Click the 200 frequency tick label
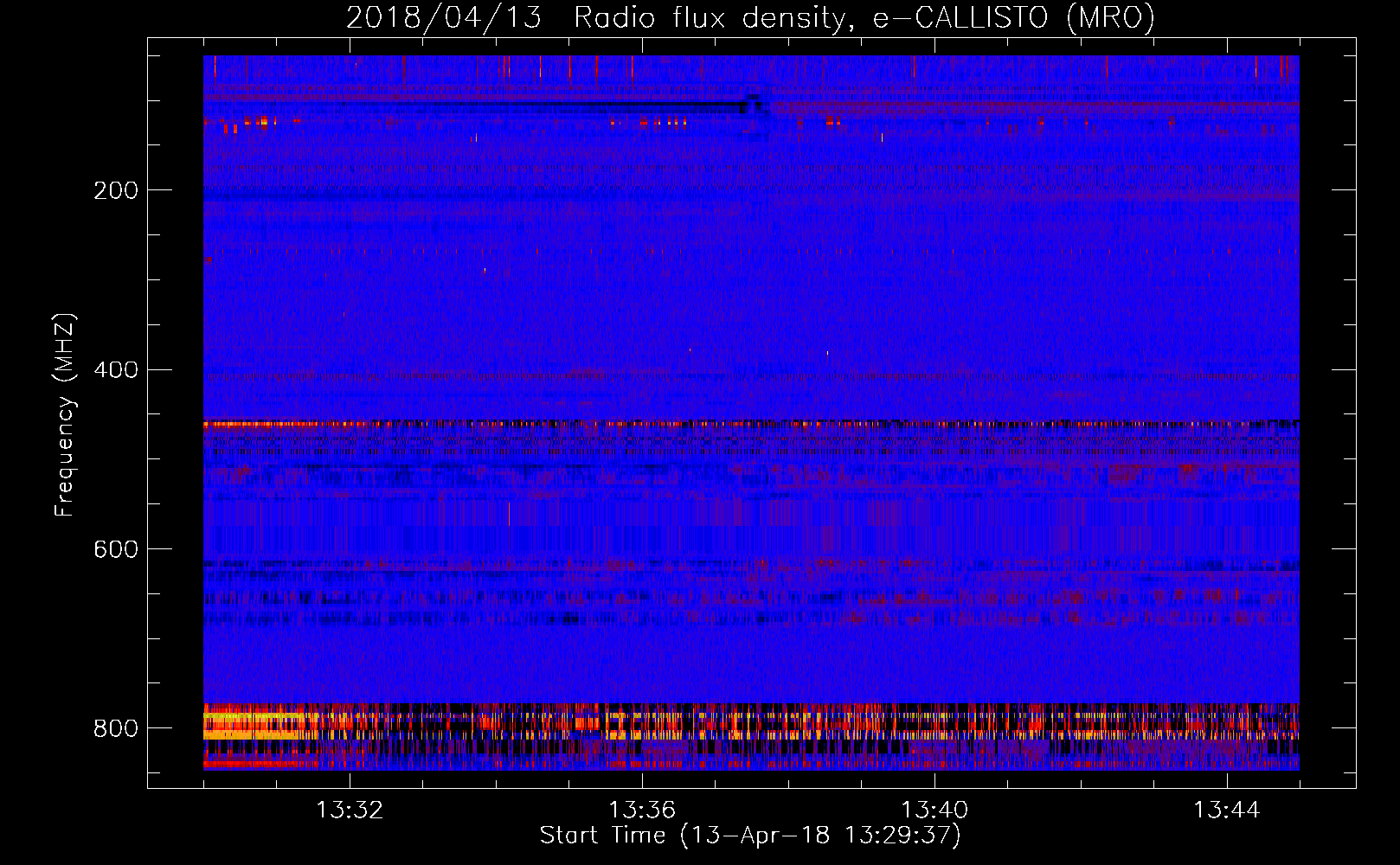This screenshot has width=1400, height=865. pyautogui.click(x=115, y=190)
